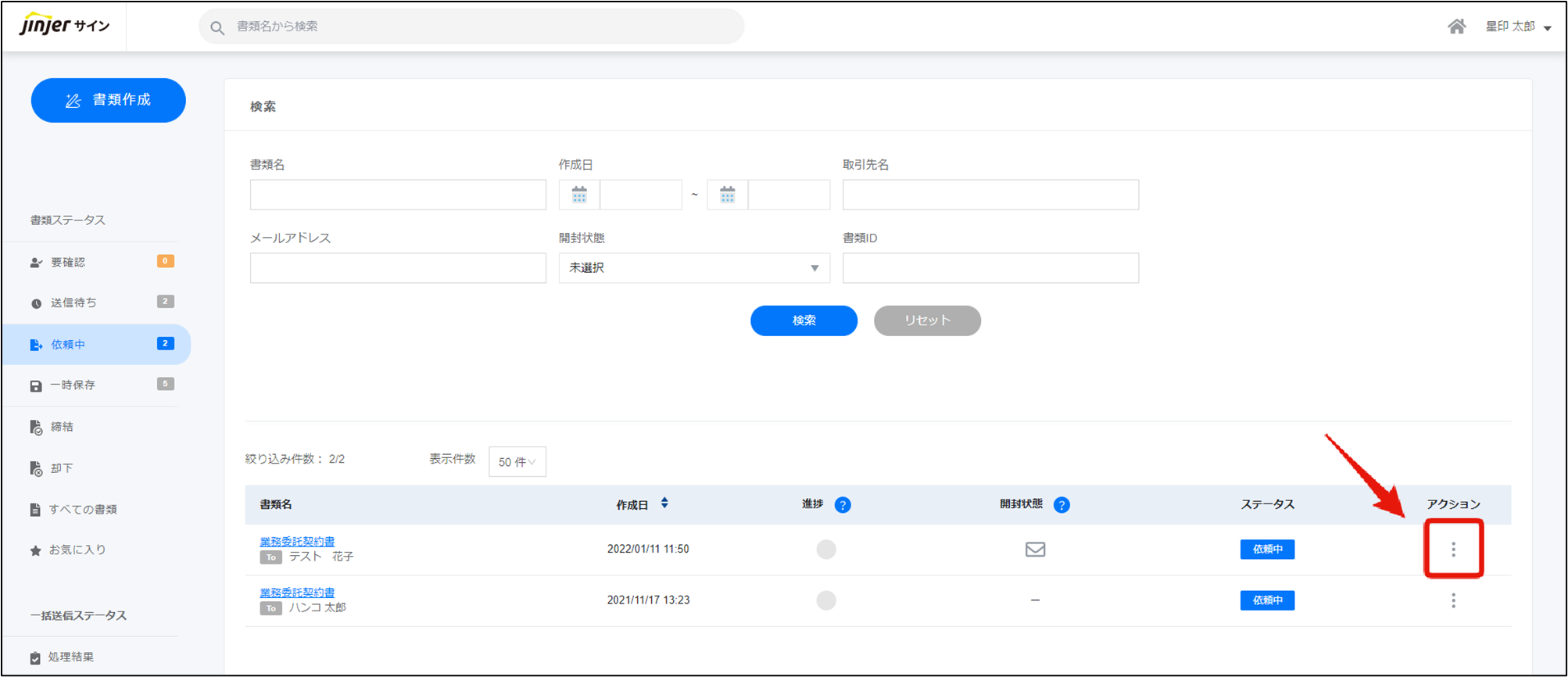Viewport: 1568px width, 677px height.
Task: Open the 業務委託契約書 link for テスト 花子
Action: (x=297, y=541)
